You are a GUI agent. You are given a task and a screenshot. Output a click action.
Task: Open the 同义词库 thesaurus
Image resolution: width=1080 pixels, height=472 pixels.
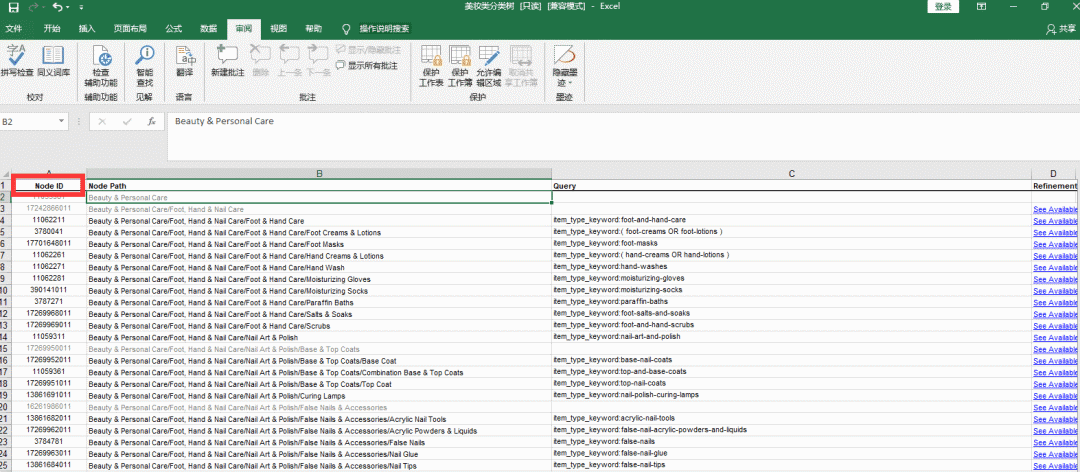tap(53, 62)
